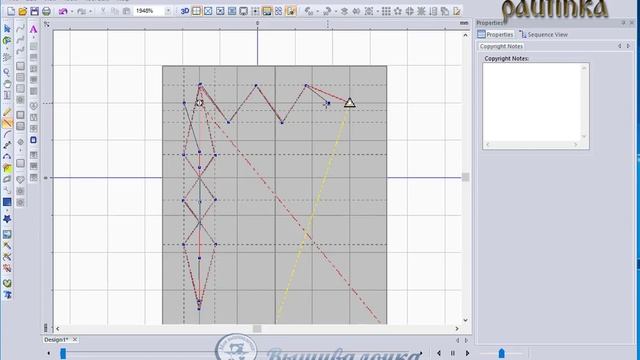
Task: Open a design using the folder icon
Action: [x=23, y=11]
